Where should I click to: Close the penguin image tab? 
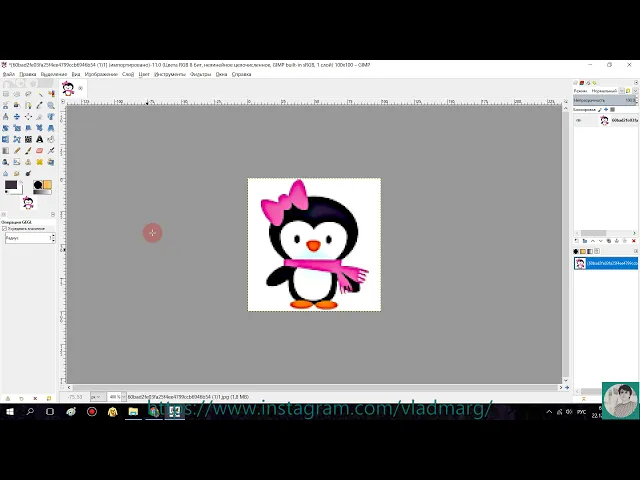(x=80, y=88)
